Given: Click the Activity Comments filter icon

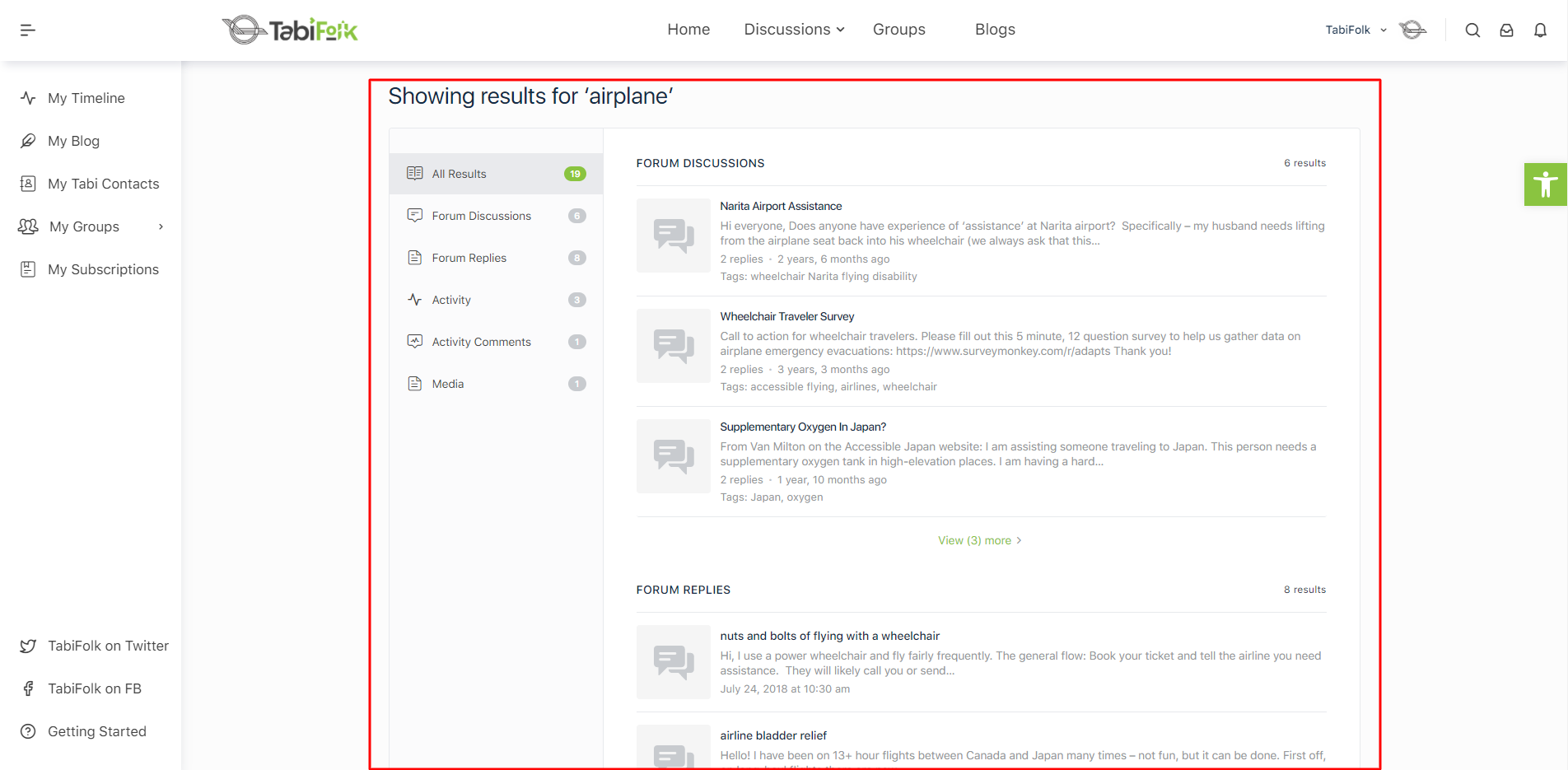Looking at the screenshot, I should 415,341.
